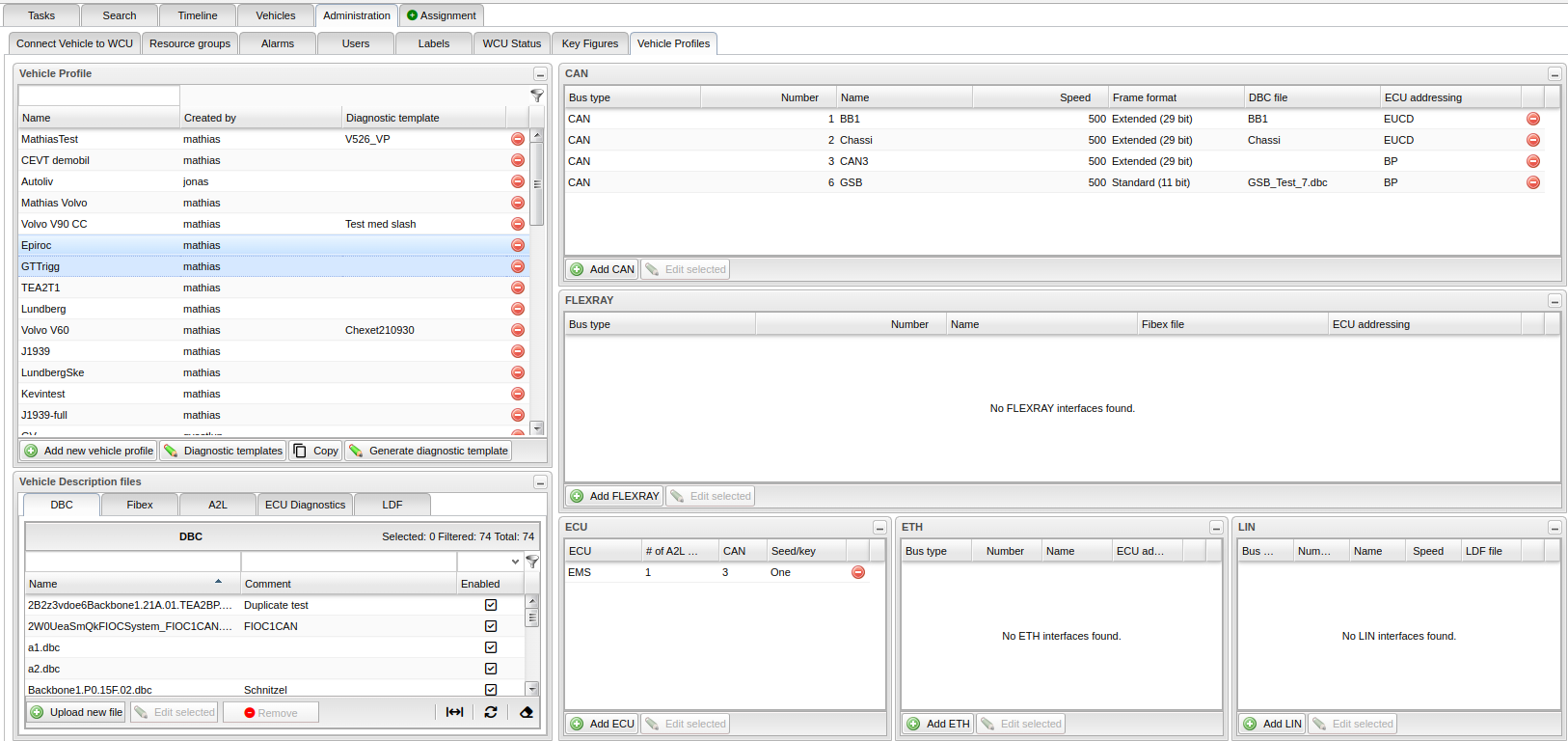The height and width of the screenshot is (741, 1568).
Task: Remove the Volvo V60 profile
Action: pyautogui.click(x=518, y=330)
